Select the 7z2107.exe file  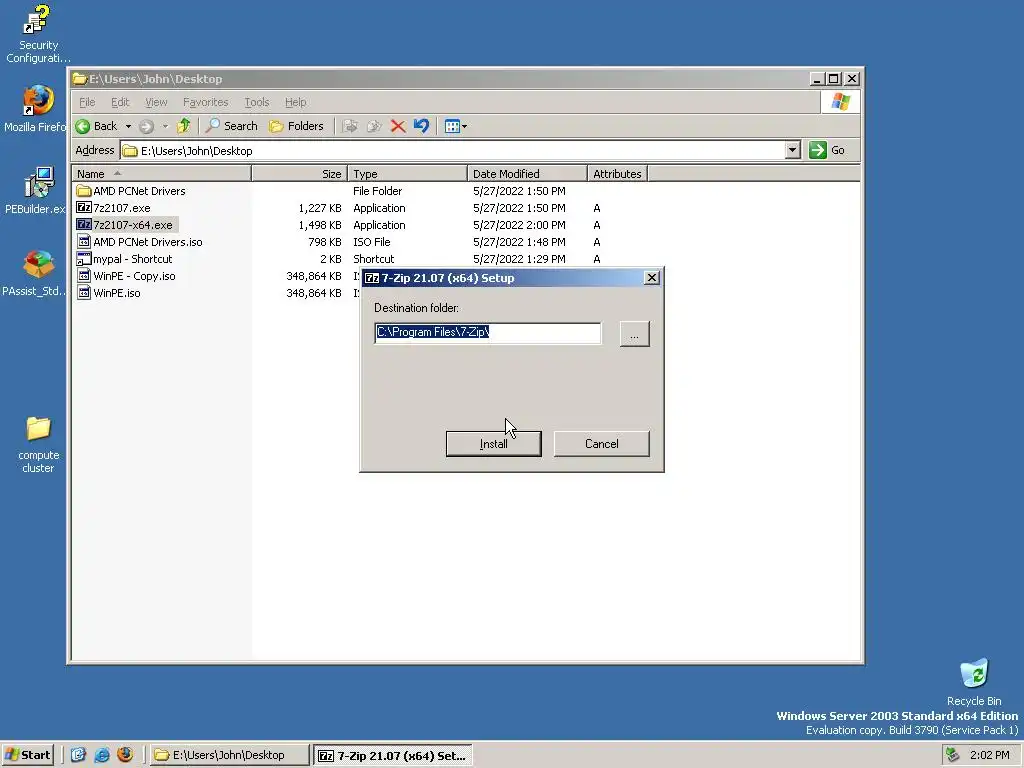[x=114, y=208]
